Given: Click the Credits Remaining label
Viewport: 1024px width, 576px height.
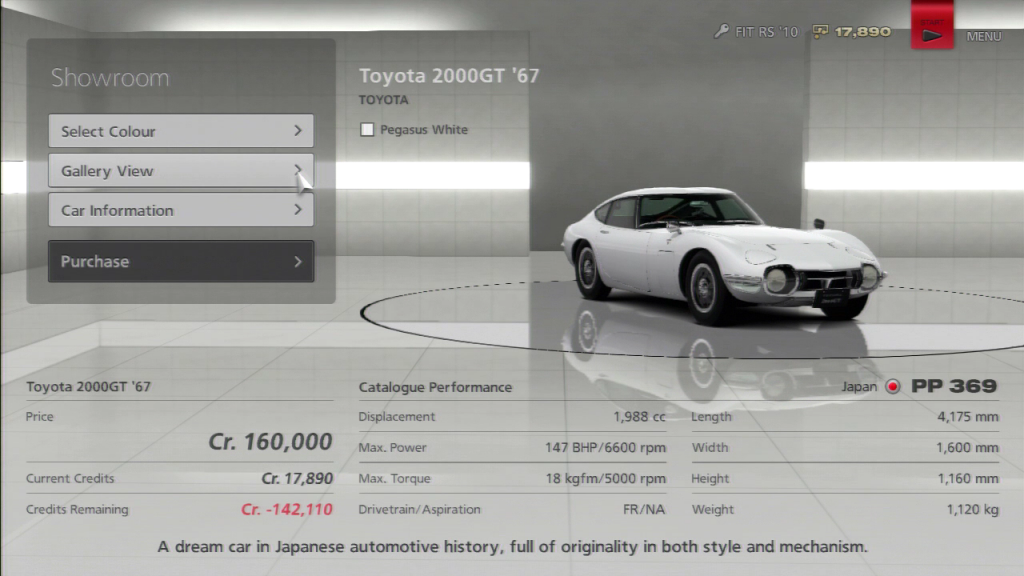Looking at the screenshot, I should click(x=77, y=509).
